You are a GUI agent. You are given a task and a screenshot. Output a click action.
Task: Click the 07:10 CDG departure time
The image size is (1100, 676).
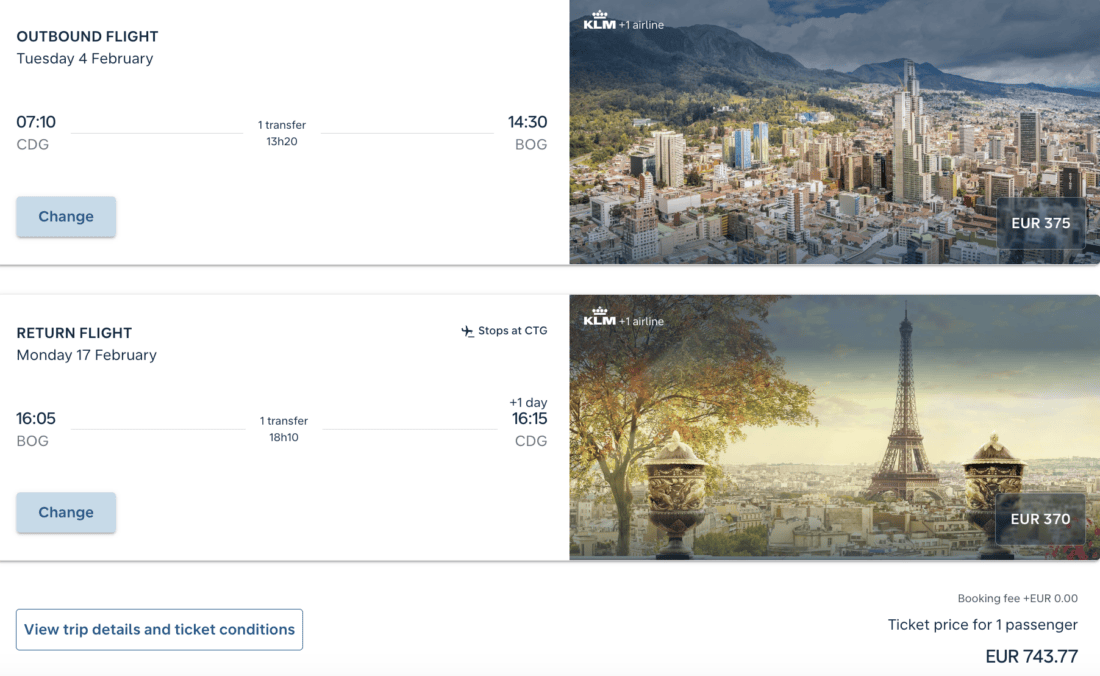pyautogui.click(x=36, y=123)
